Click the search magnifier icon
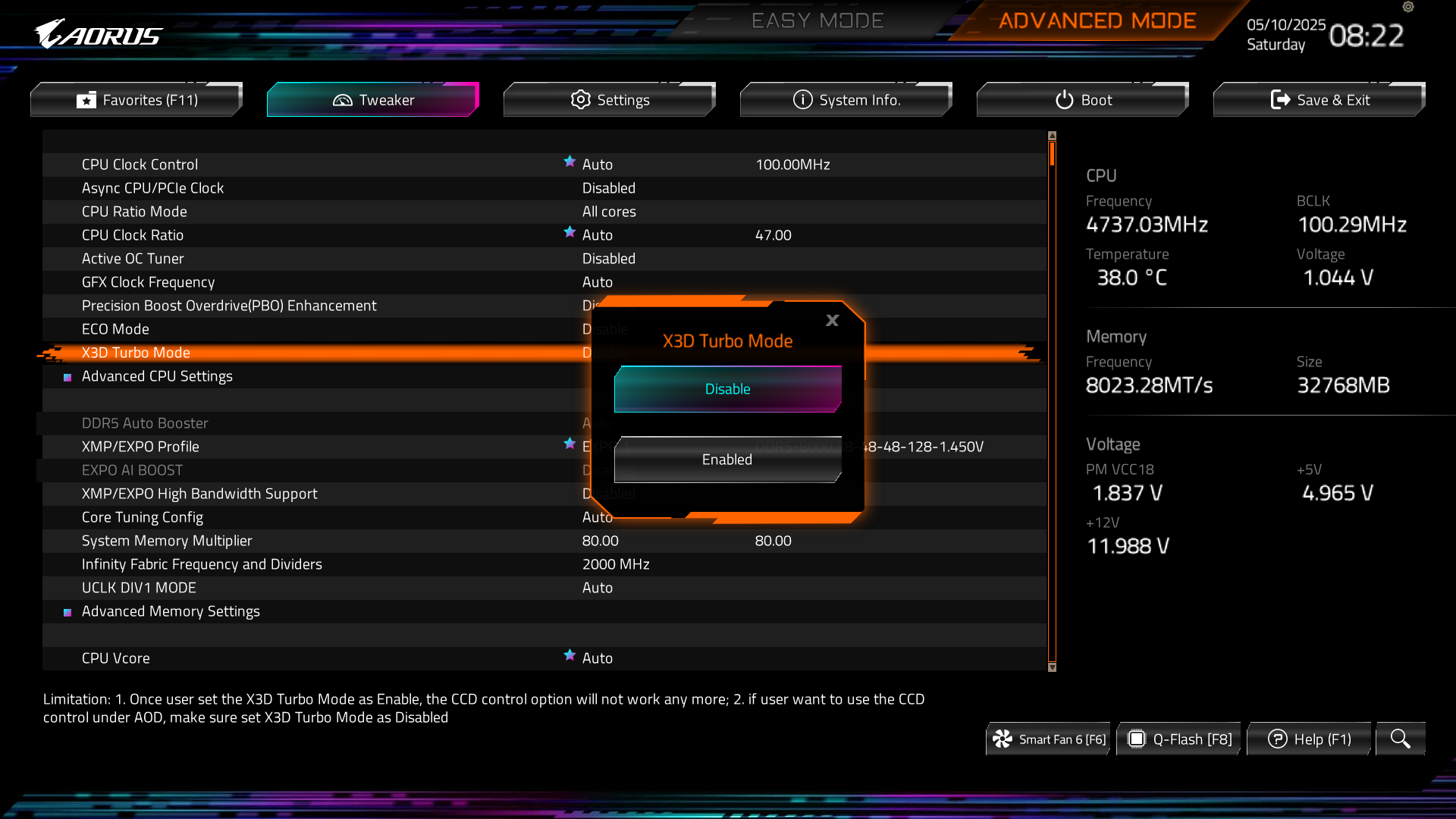The height and width of the screenshot is (819, 1456). click(x=1401, y=739)
